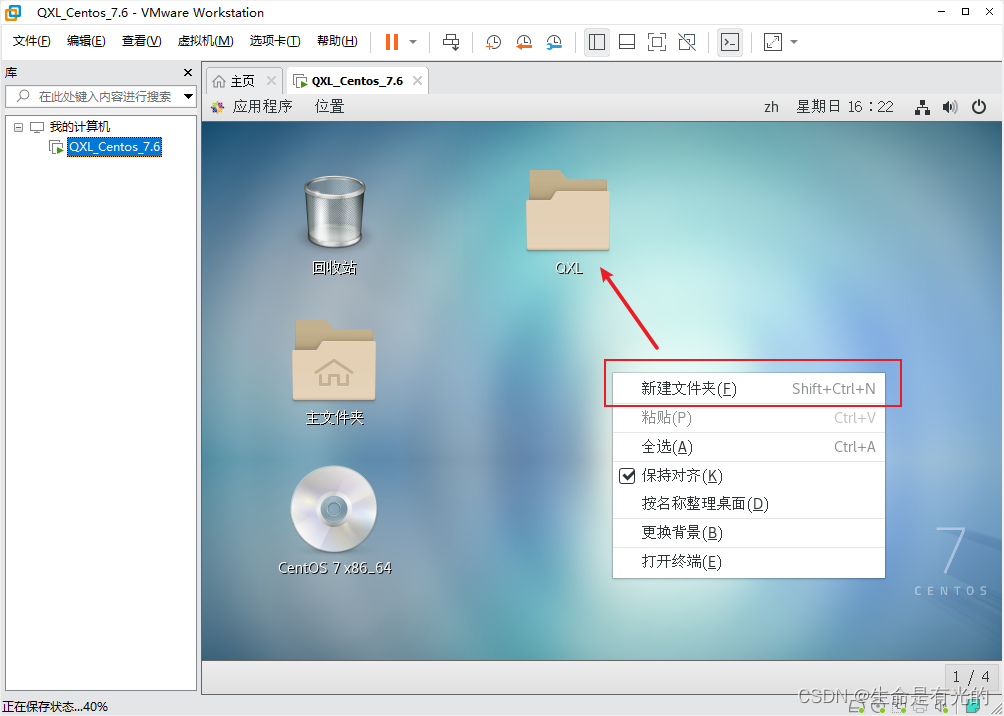
Task: Close the 库 library panel
Action: click(188, 72)
